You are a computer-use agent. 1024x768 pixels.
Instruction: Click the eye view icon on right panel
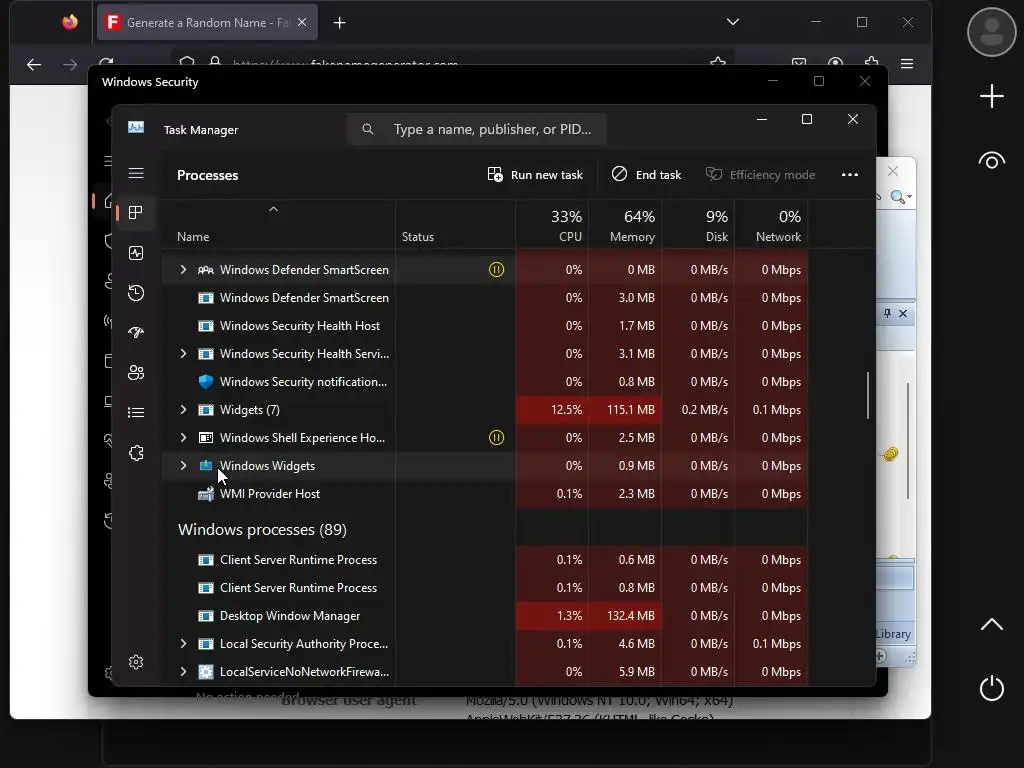(991, 161)
